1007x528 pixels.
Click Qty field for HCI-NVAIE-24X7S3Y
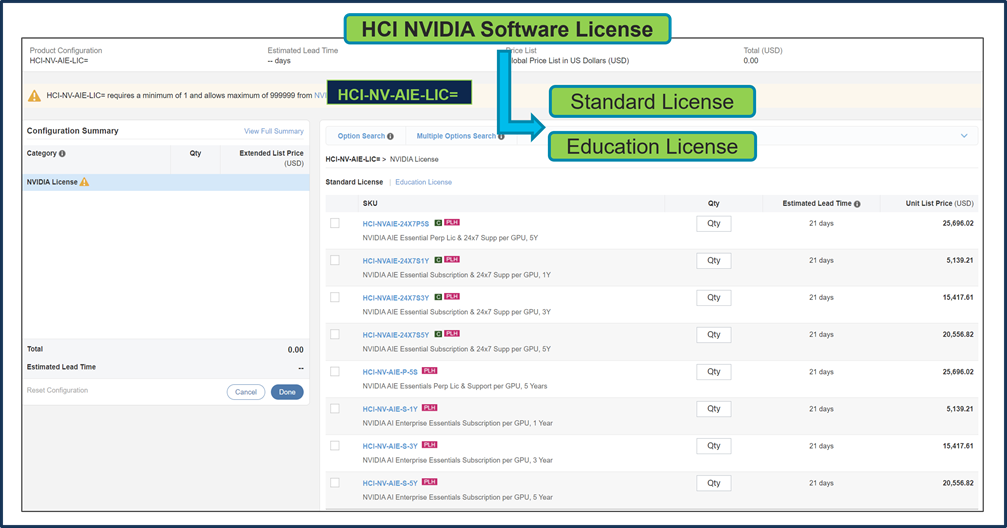coord(714,297)
